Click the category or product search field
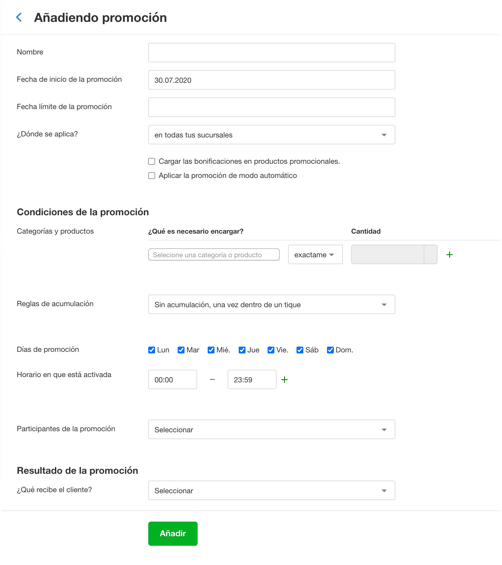 tap(214, 255)
